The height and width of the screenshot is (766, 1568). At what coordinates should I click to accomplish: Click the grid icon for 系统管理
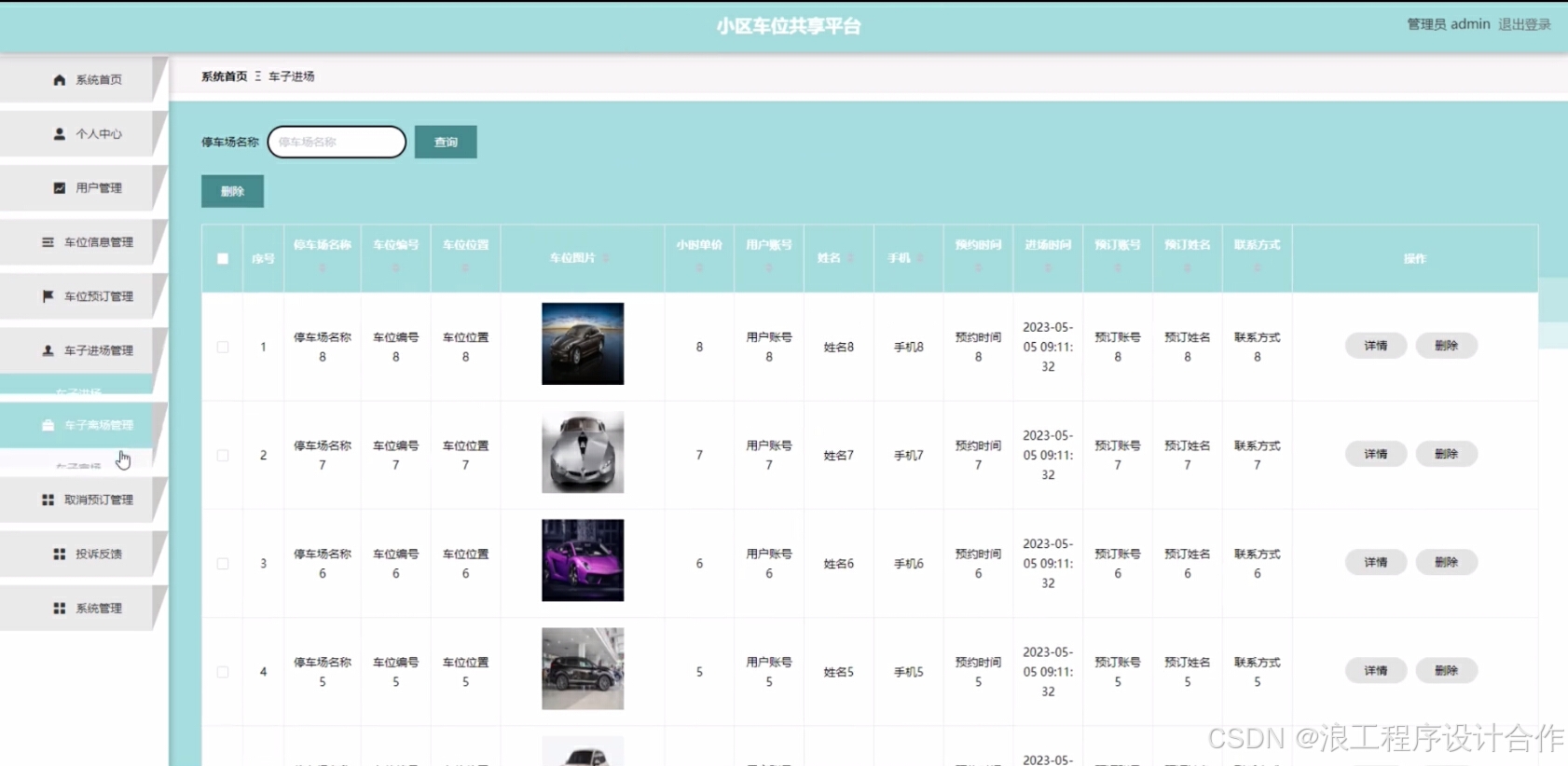60,608
